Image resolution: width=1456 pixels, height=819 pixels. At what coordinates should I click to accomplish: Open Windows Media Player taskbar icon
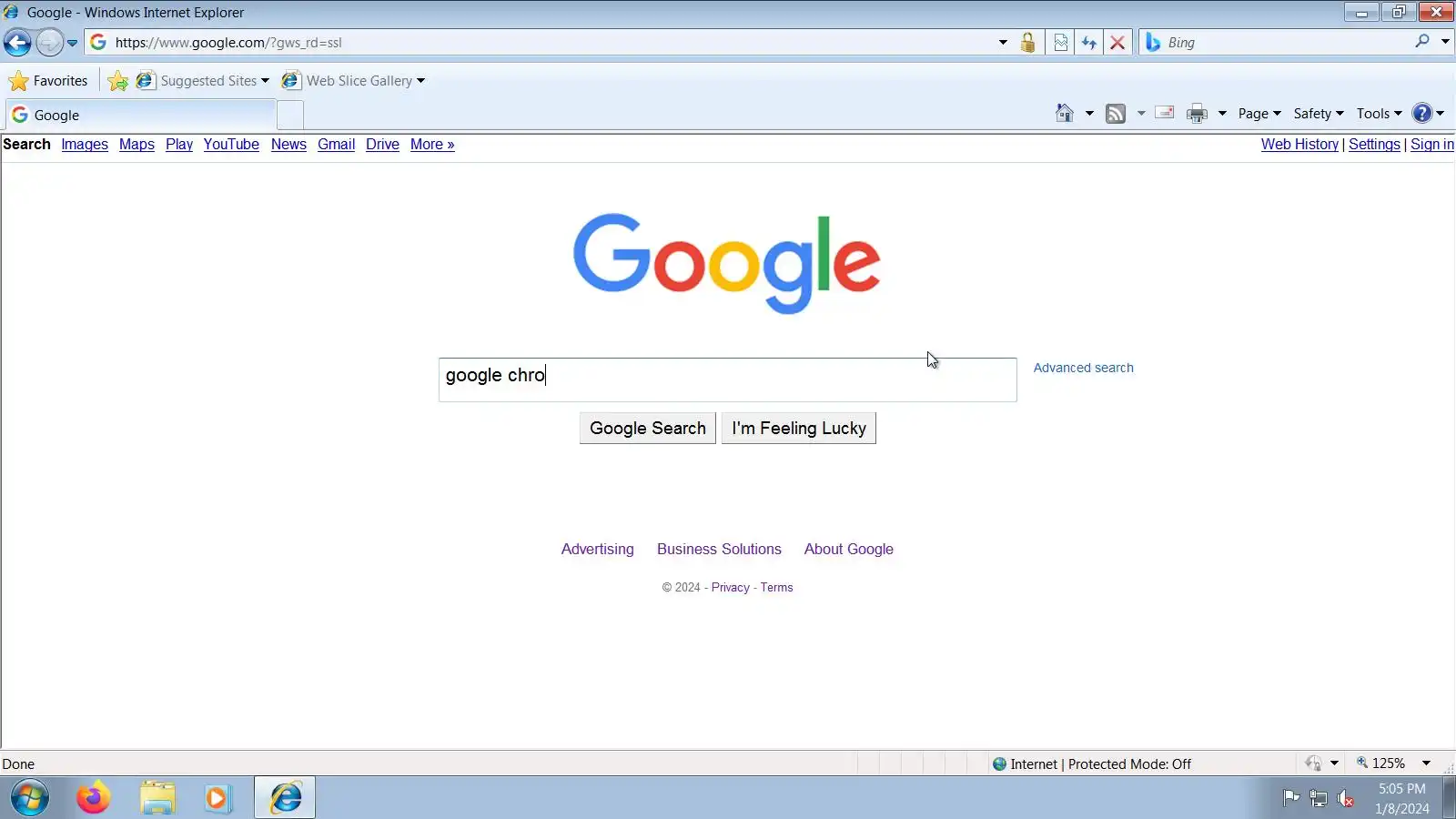pos(217,798)
